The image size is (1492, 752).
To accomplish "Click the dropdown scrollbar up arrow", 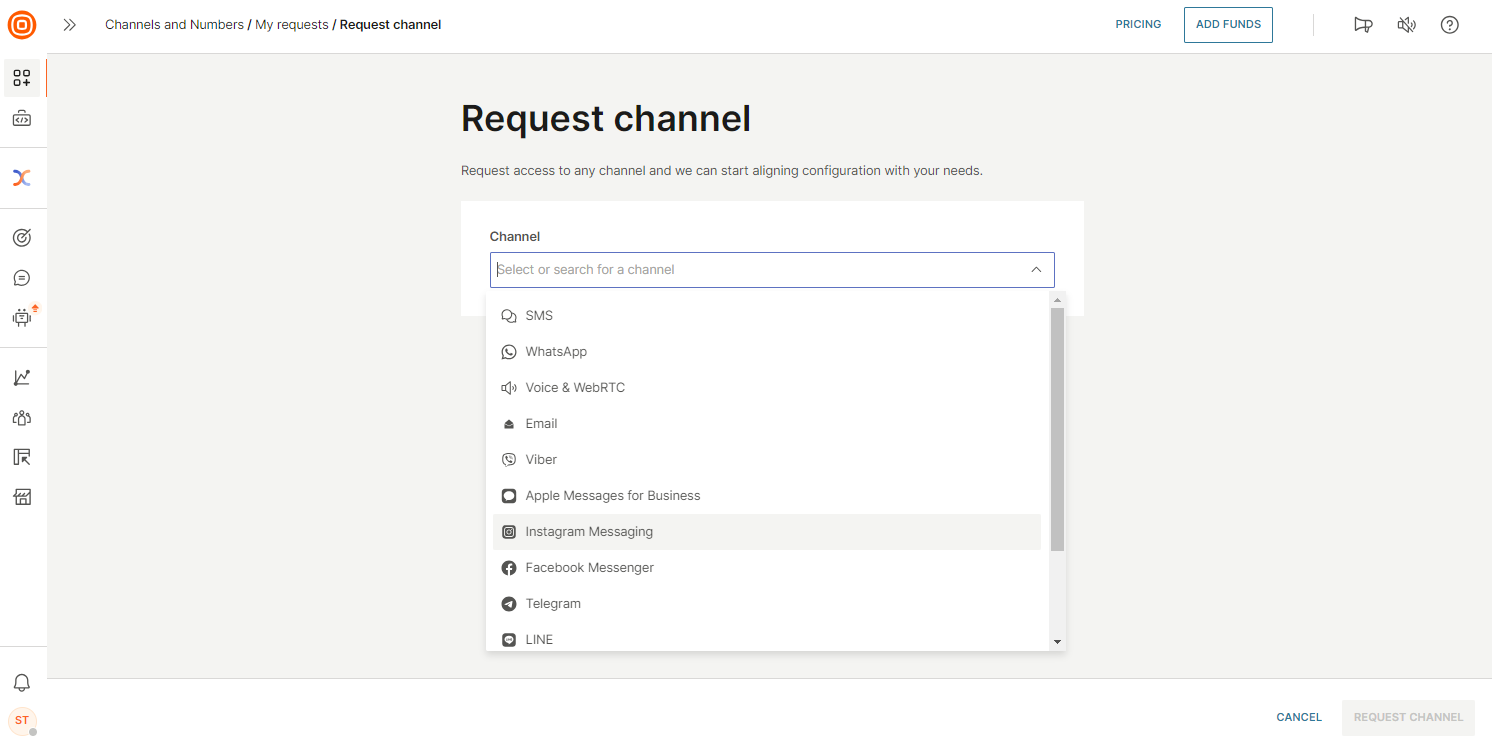I will click(1057, 300).
